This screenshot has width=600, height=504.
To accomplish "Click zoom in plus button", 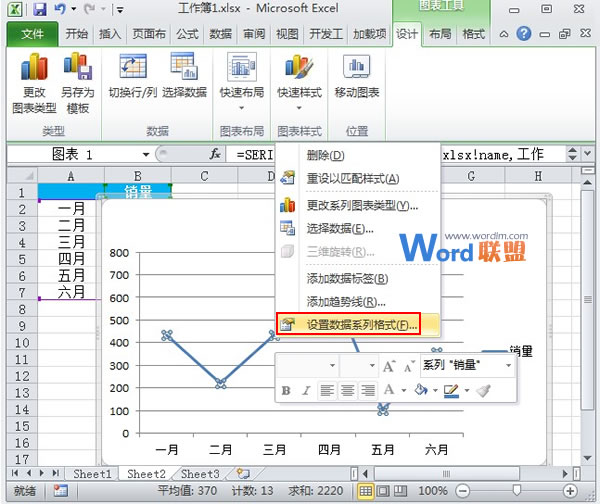I will 570,491.
